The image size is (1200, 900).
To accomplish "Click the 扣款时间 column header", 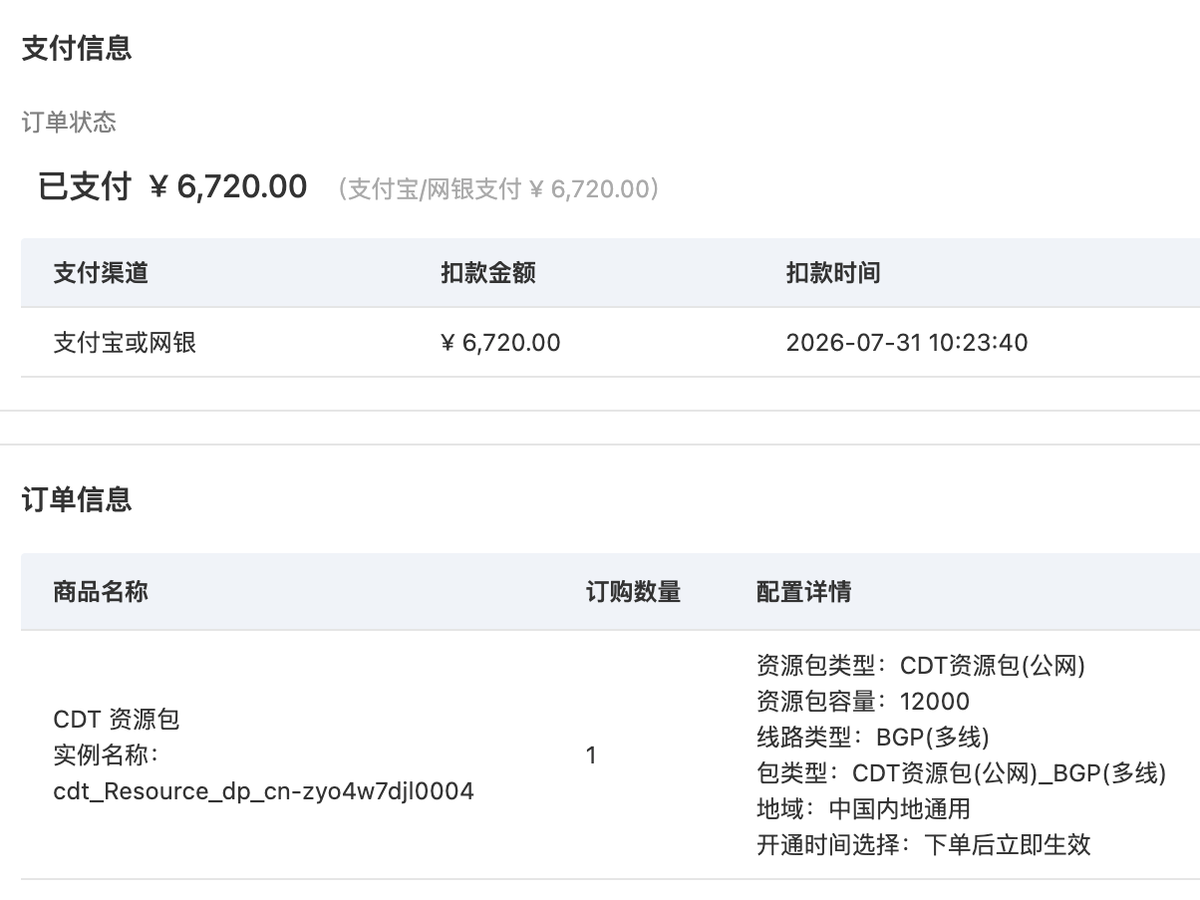I will [x=833, y=273].
